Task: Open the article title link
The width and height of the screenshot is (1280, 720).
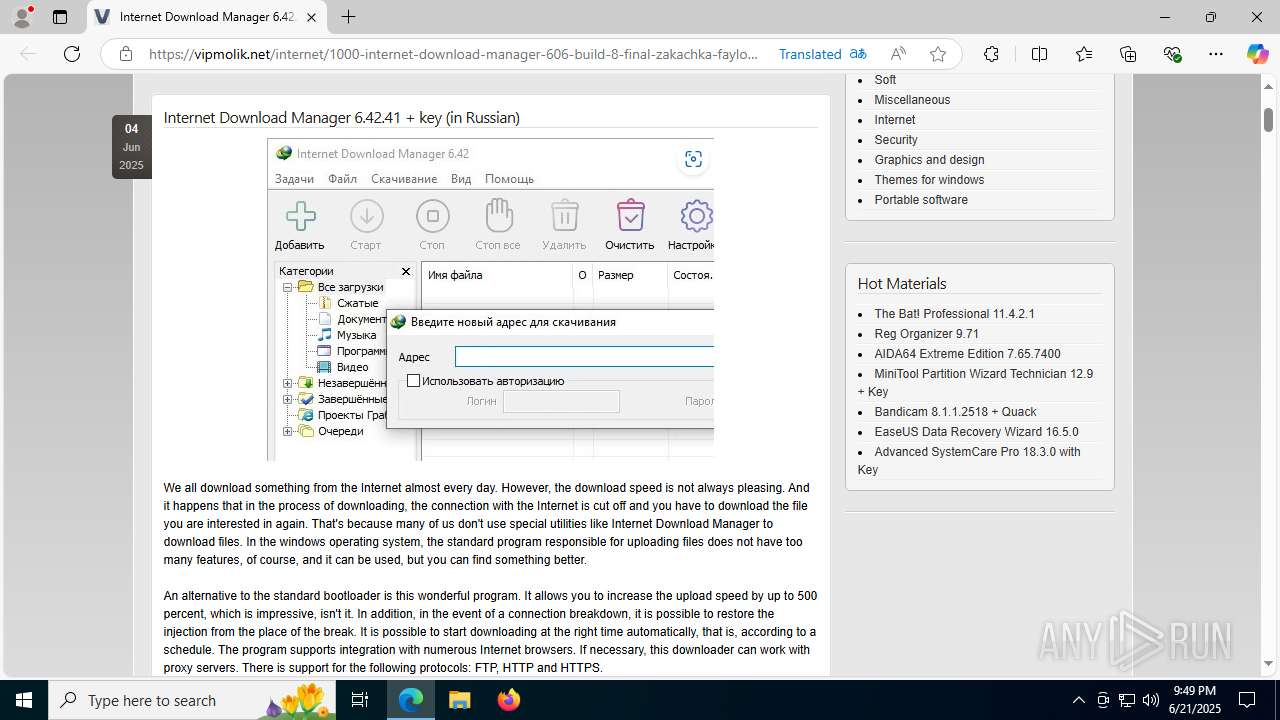Action: click(x=342, y=118)
